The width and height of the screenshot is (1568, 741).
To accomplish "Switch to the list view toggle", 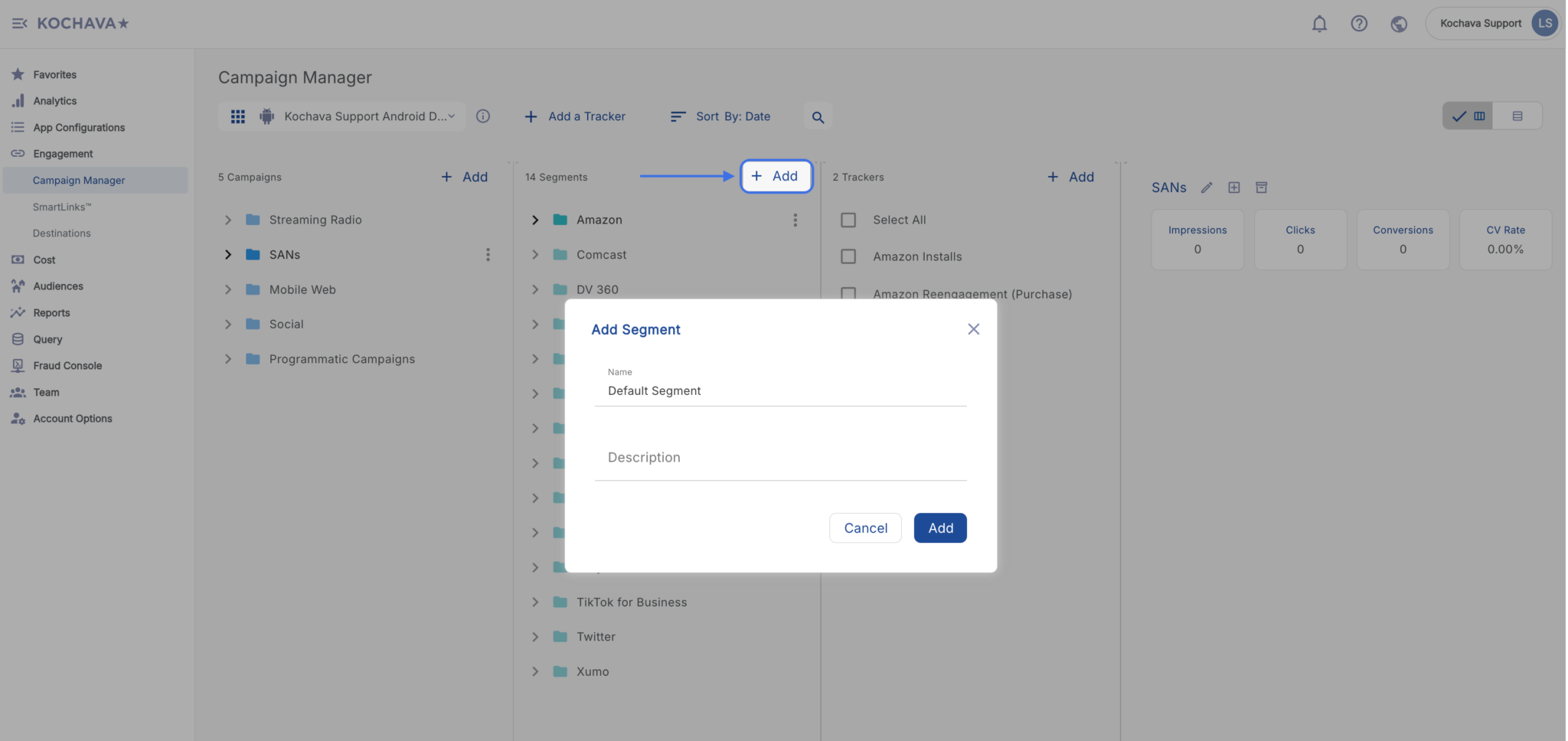I will [1517, 116].
